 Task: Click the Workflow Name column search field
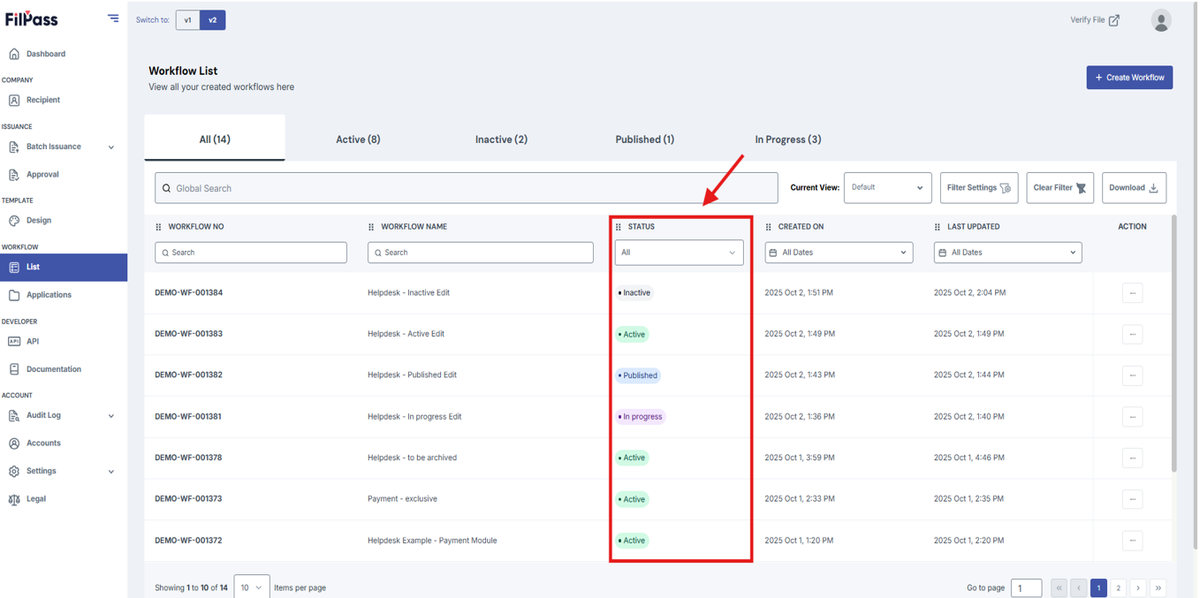pyautogui.click(x=480, y=252)
